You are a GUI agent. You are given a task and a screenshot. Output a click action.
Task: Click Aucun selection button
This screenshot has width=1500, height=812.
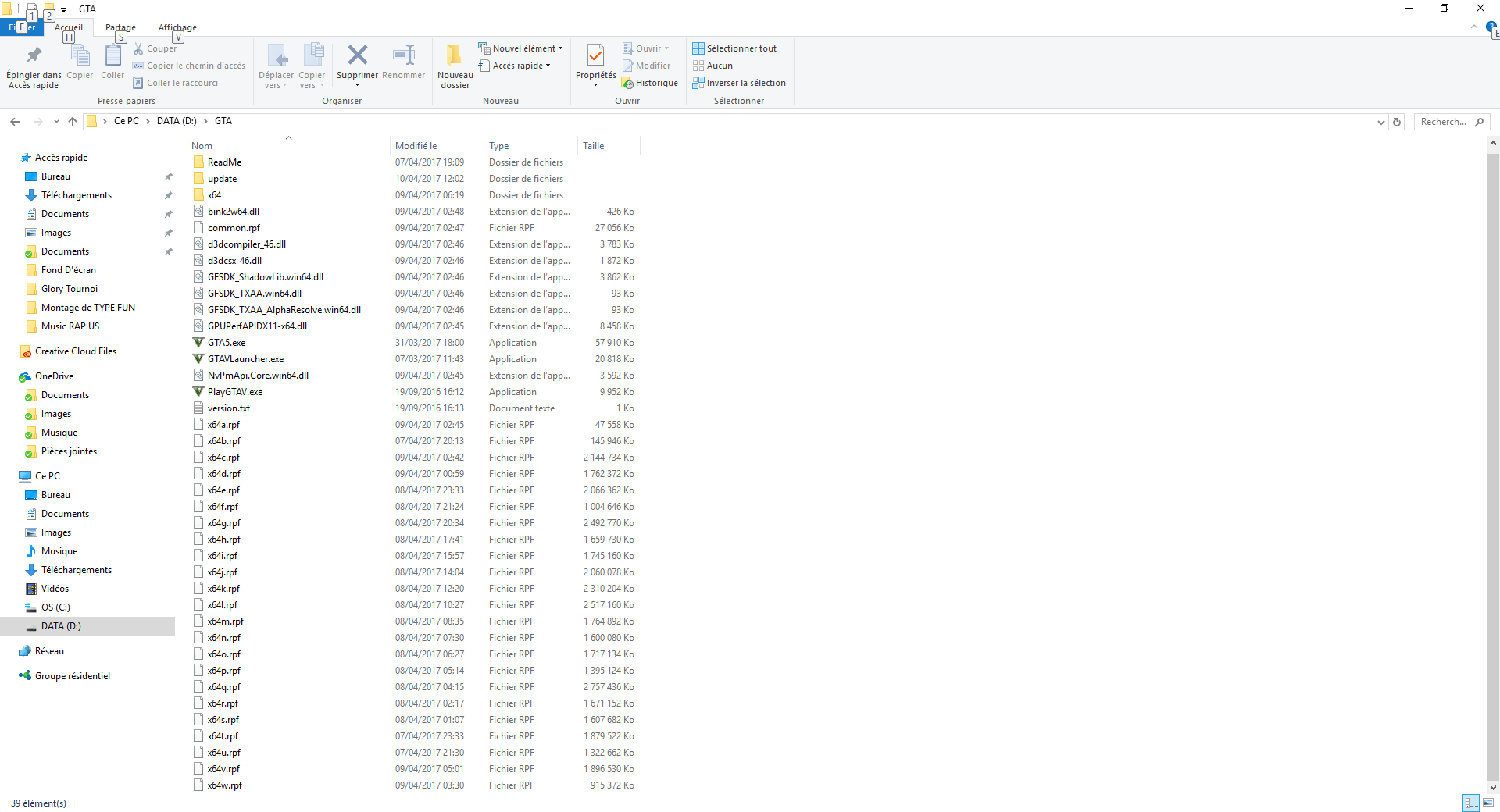712,66
